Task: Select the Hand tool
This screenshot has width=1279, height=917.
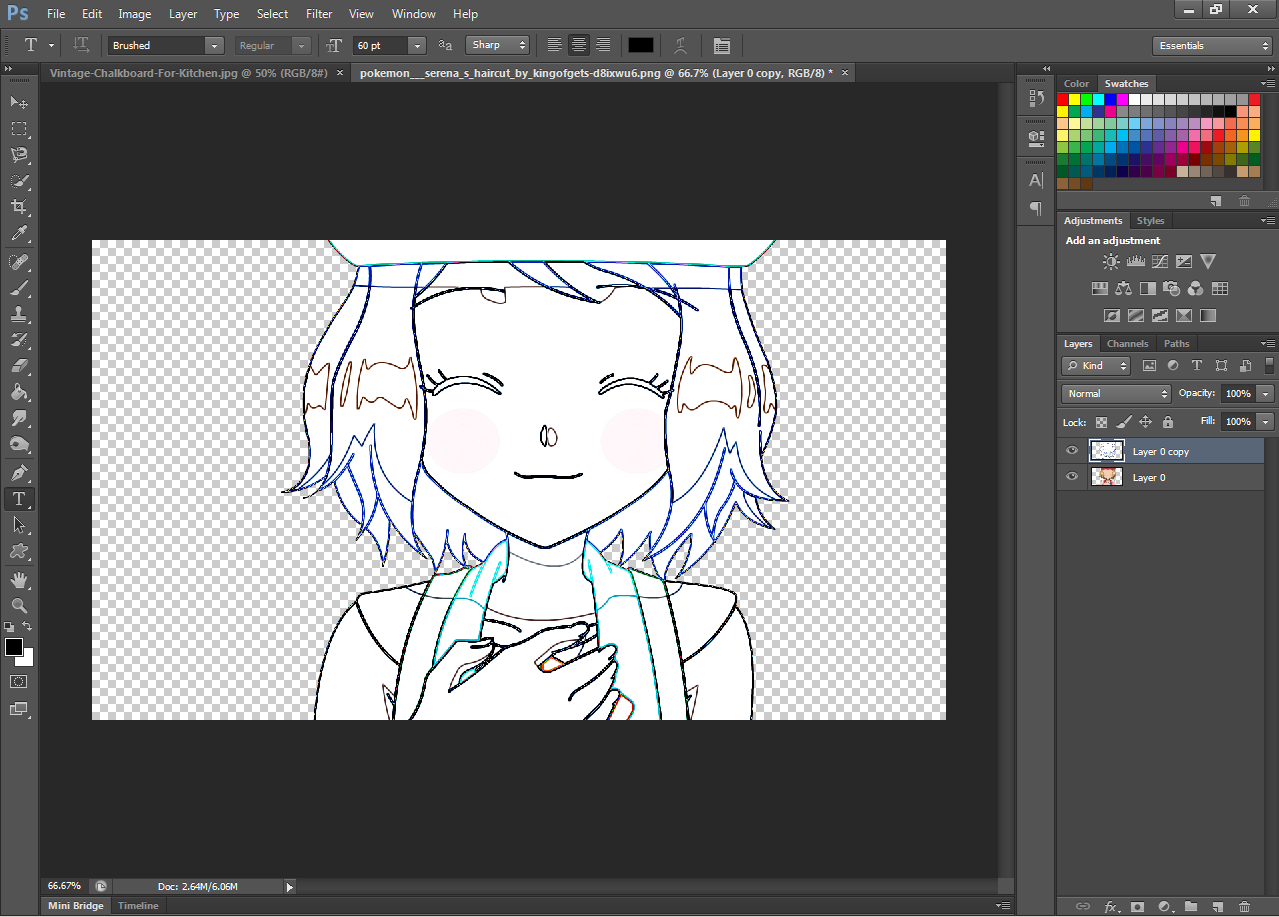Action: click(x=18, y=580)
